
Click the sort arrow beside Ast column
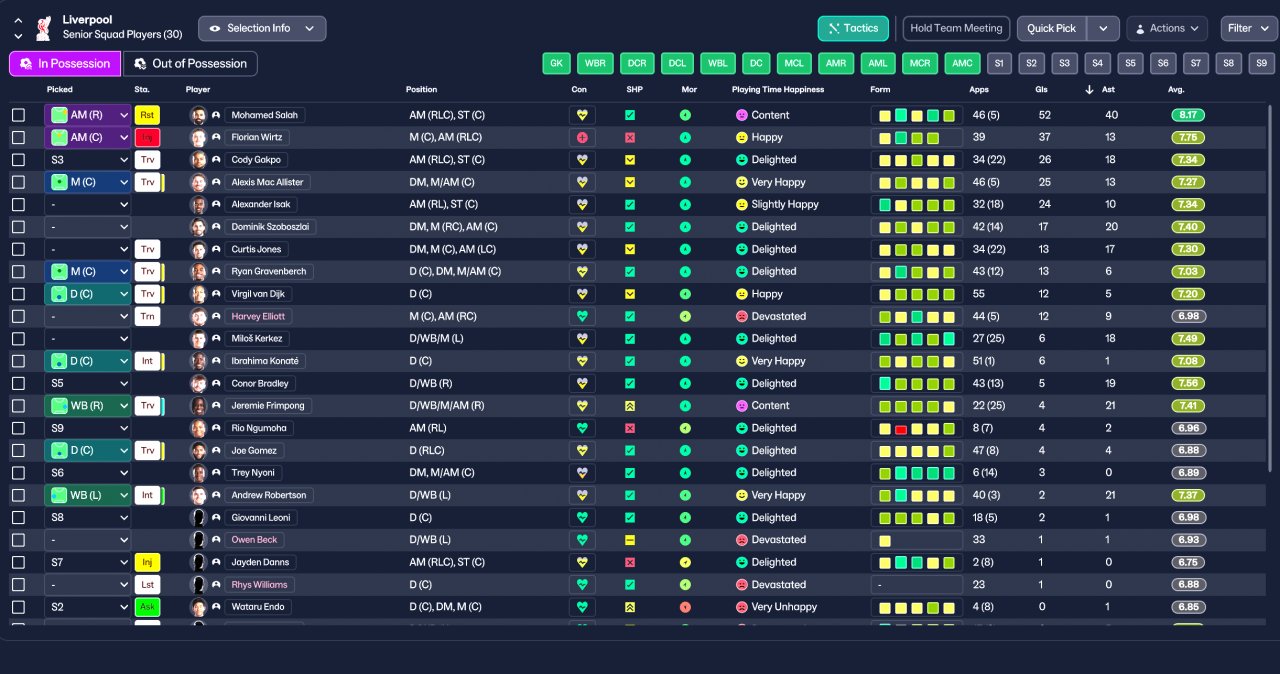click(x=1089, y=90)
